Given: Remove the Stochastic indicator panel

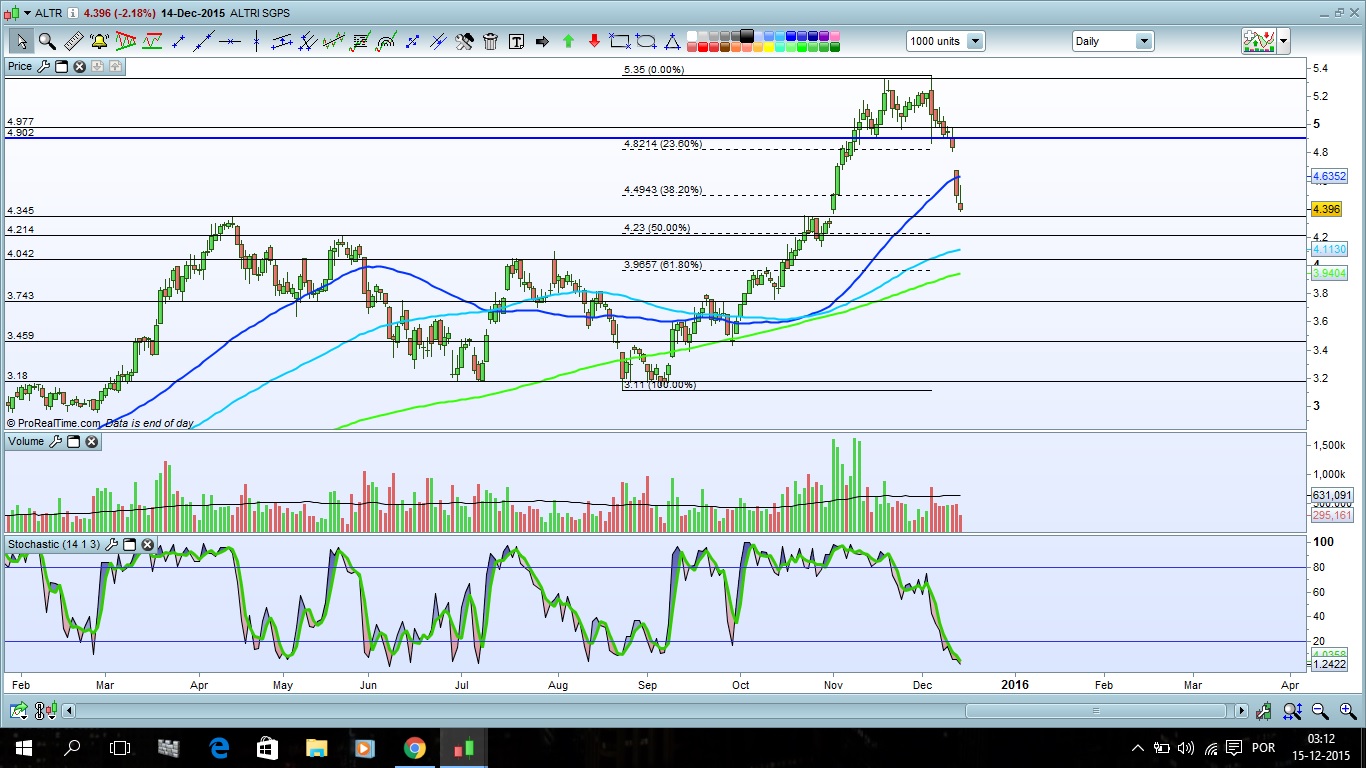Looking at the screenshot, I should pyautogui.click(x=147, y=544).
